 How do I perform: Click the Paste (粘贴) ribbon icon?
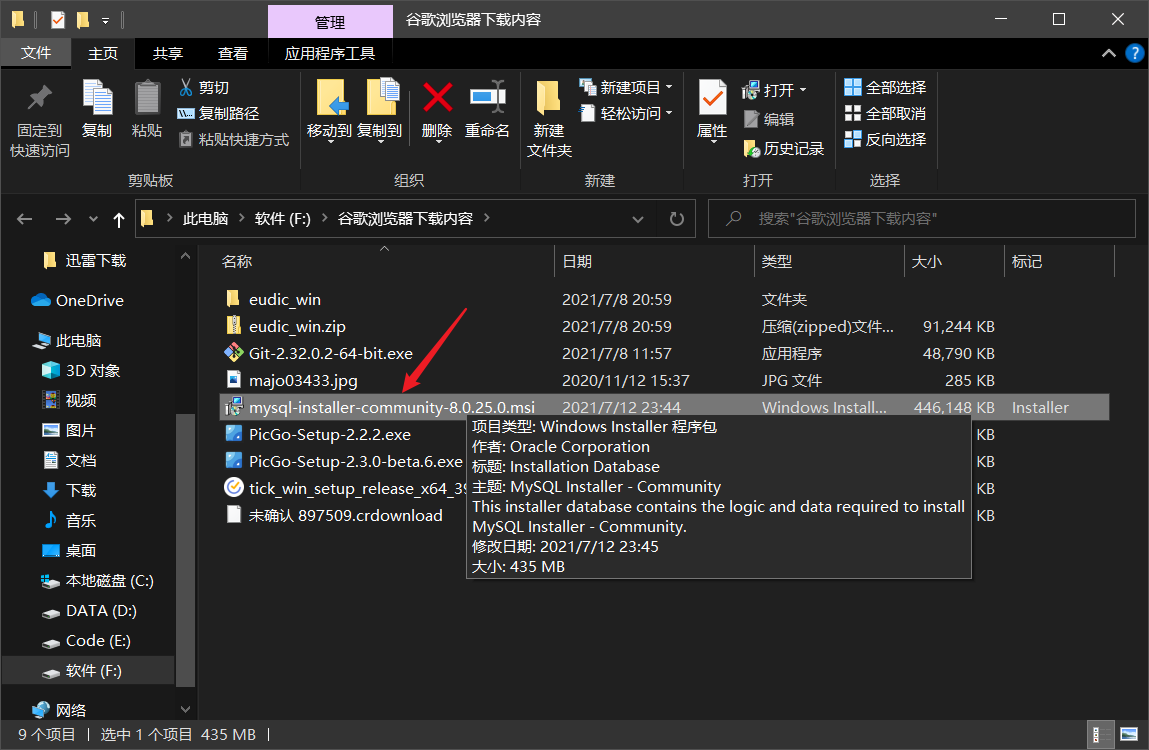click(x=147, y=109)
